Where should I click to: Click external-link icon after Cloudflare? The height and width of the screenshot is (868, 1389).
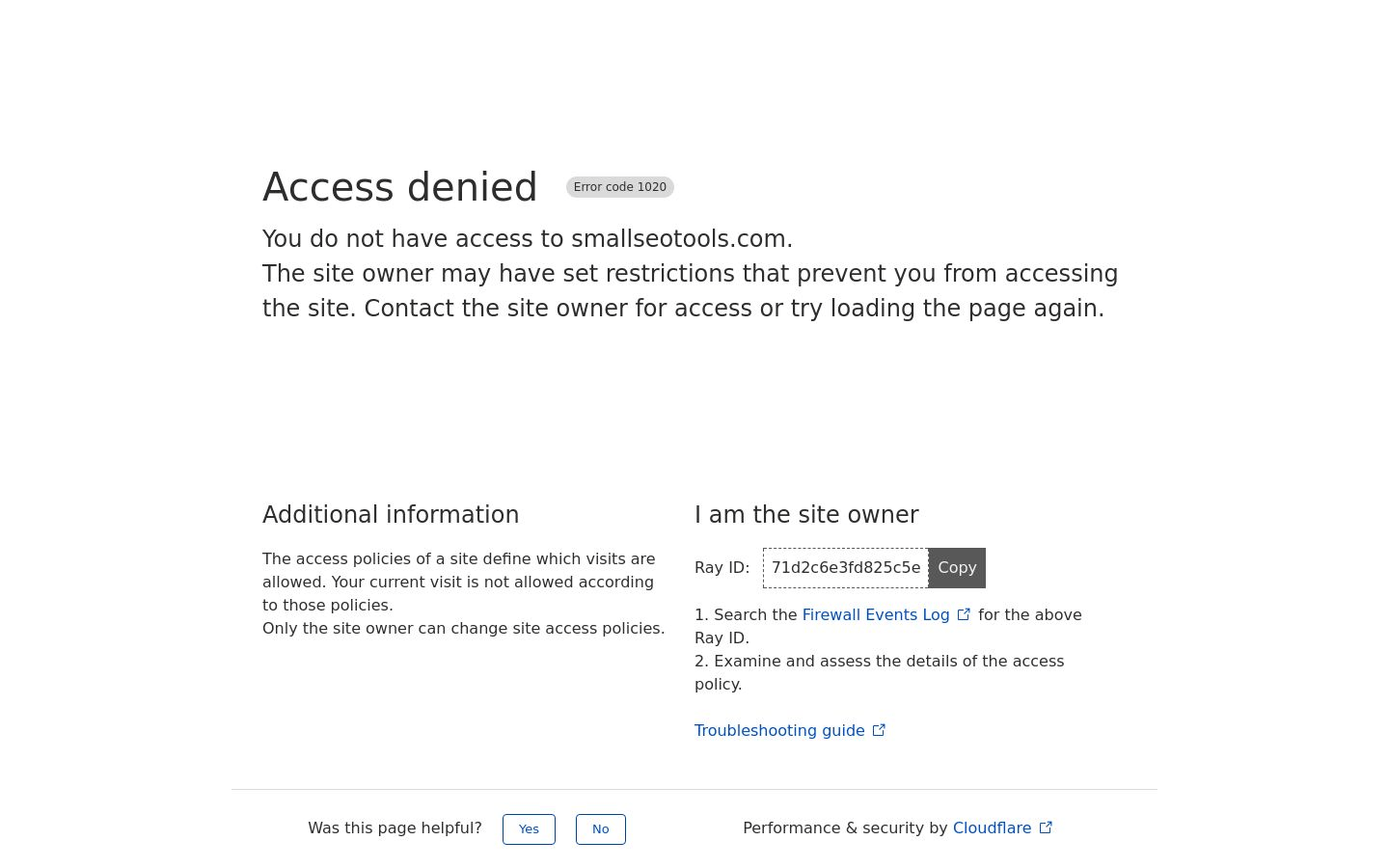click(1046, 827)
